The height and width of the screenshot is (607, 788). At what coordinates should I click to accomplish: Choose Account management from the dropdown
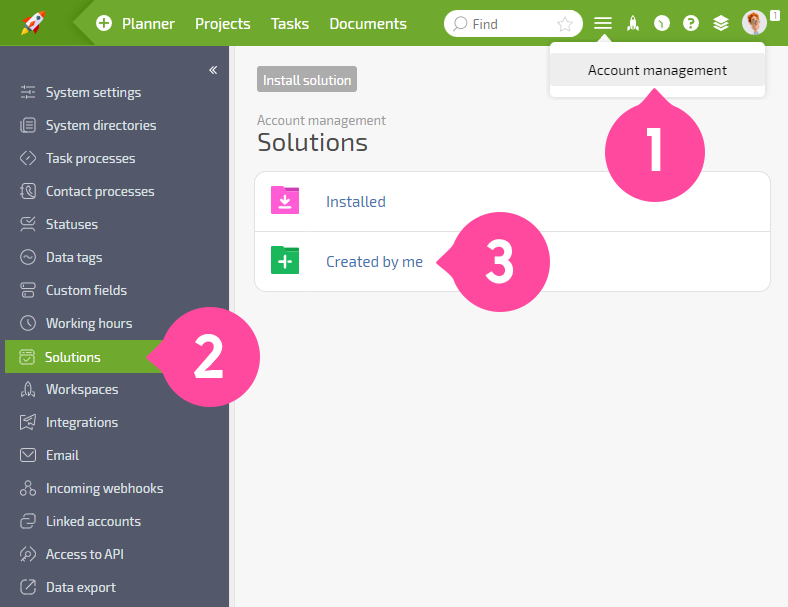click(657, 70)
